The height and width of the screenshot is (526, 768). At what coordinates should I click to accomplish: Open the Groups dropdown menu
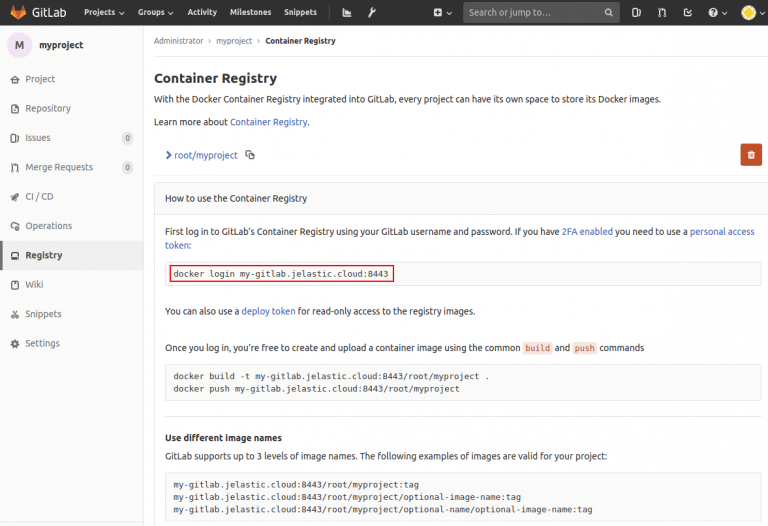(x=155, y=12)
